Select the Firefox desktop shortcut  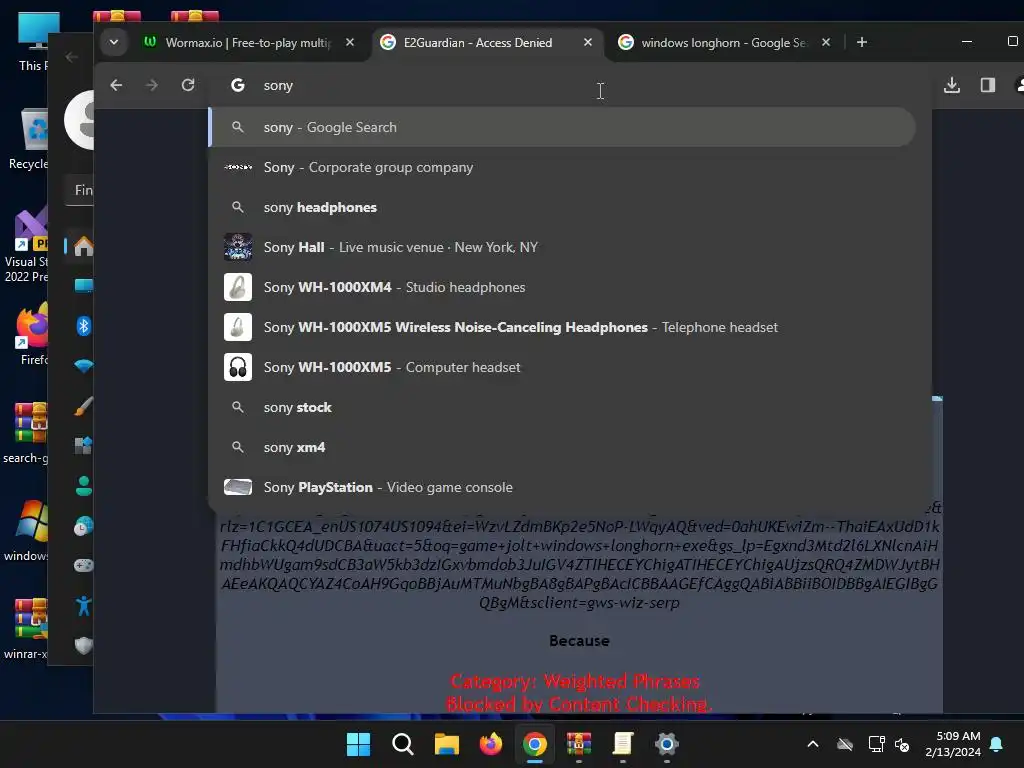tap(31, 334)
